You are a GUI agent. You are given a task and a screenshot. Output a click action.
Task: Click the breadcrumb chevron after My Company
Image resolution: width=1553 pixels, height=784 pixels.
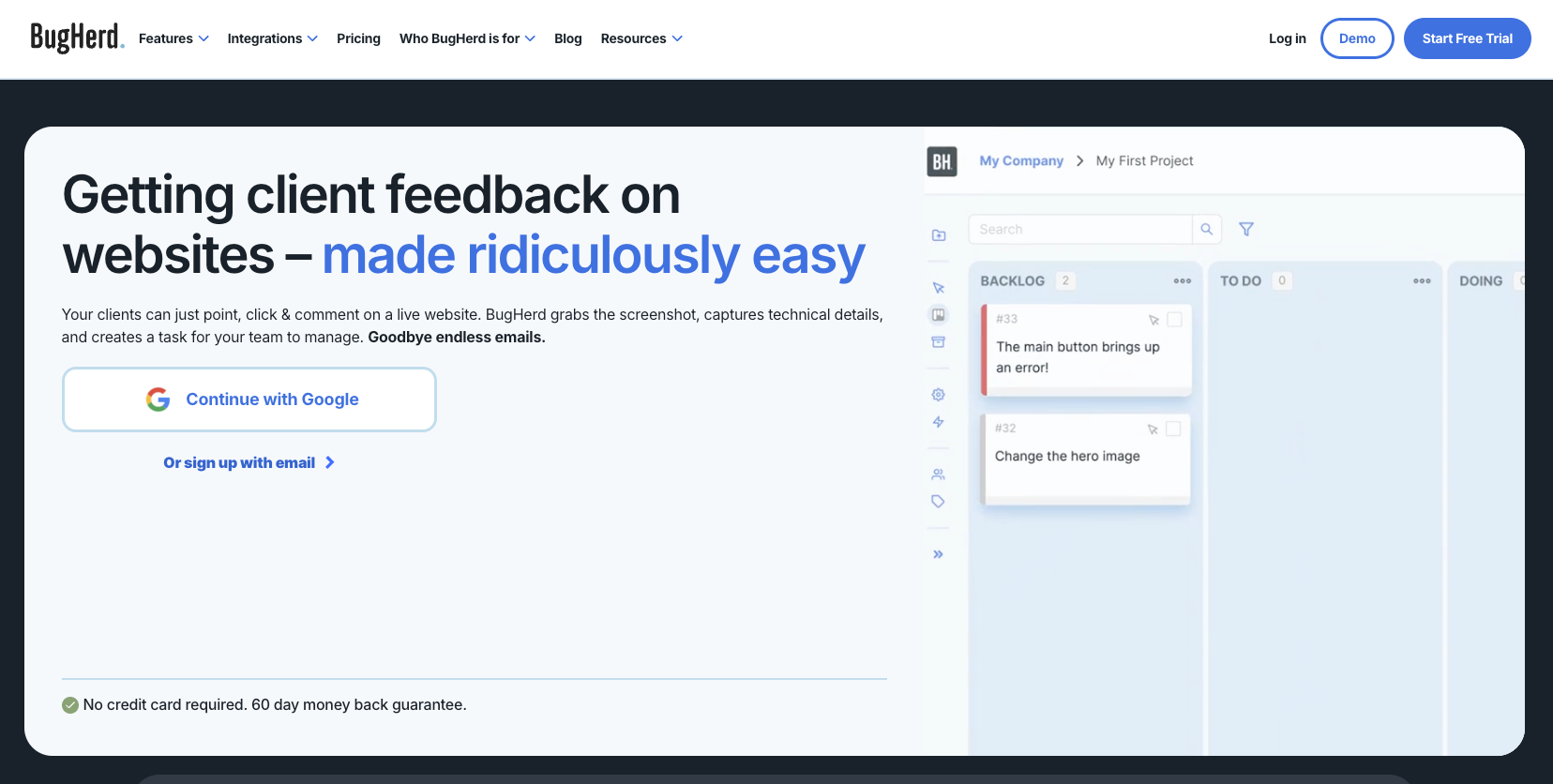point(1079,161)
